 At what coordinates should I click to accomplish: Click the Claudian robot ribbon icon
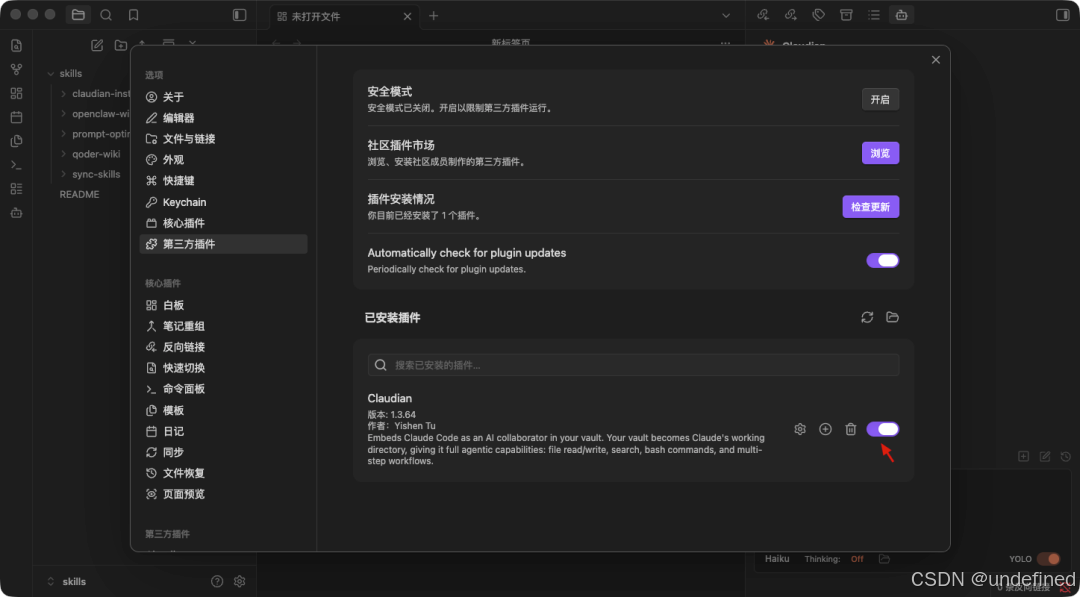click(x=17, y=213)
